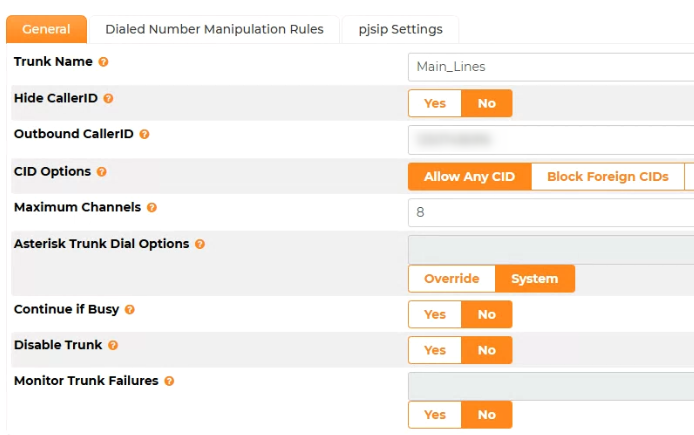Select Block Foreign CIDs option
694x435 pixels.
coord(608,177)
